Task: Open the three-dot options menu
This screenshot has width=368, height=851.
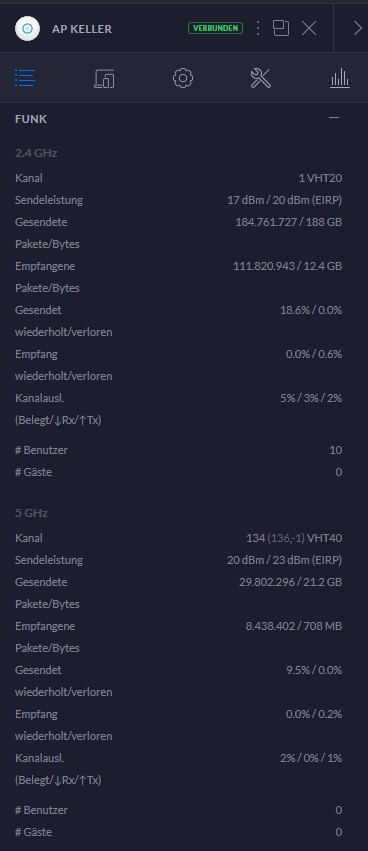Action: 258,28
